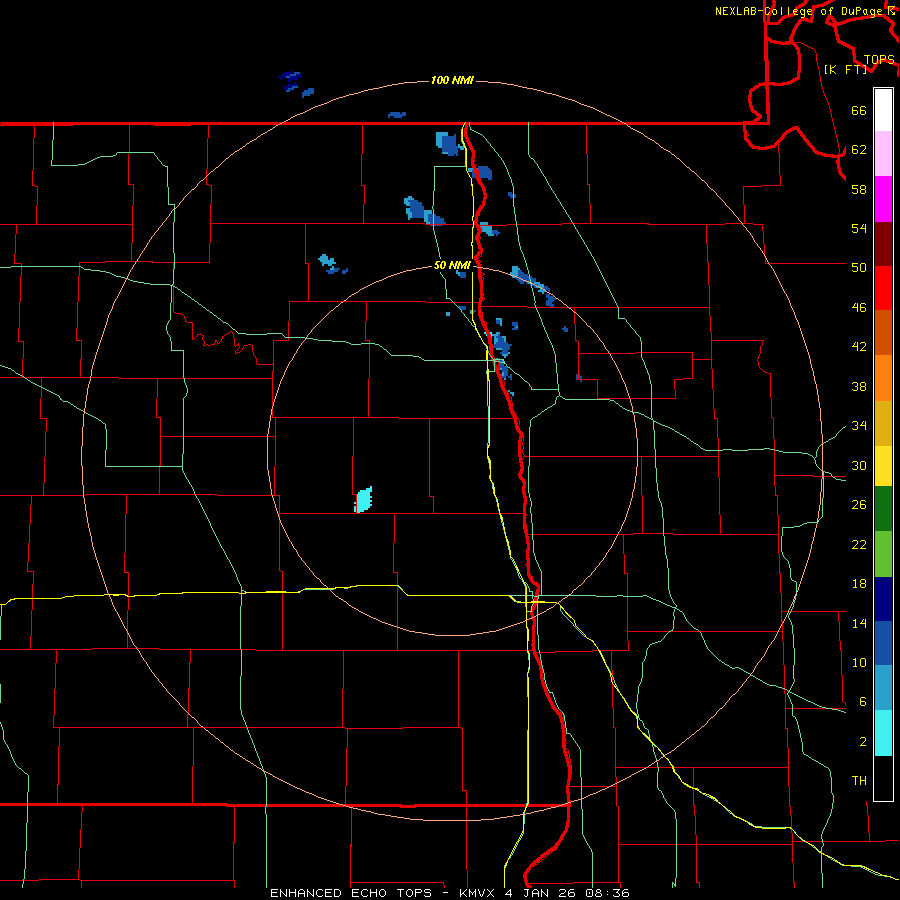Click the '38' legend value

(x=859, y=386)
